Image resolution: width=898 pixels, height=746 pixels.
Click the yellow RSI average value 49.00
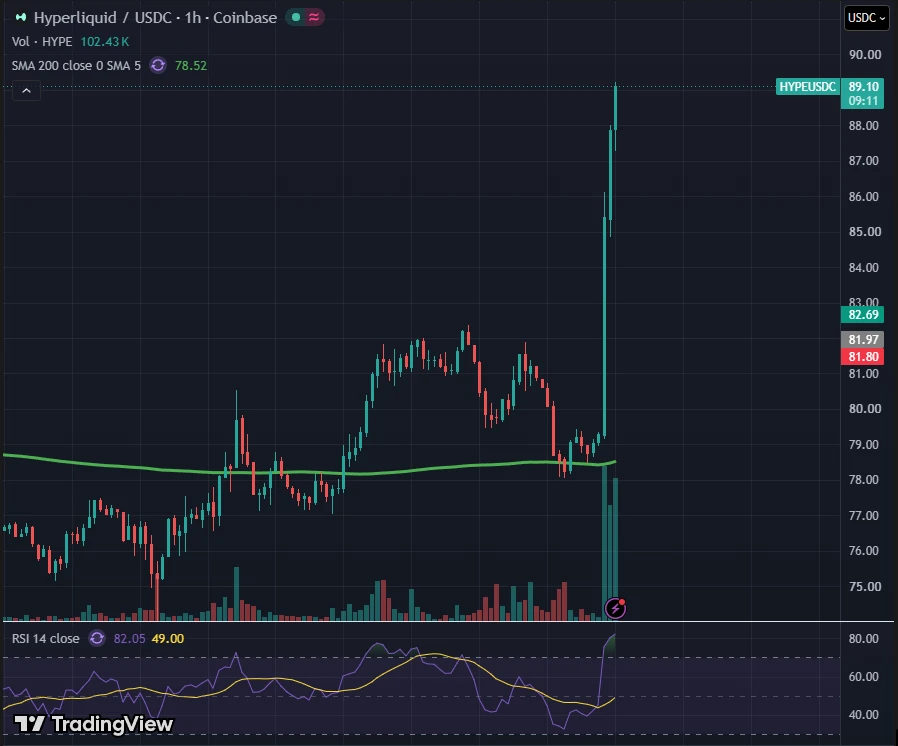click(x=168, y=638)
